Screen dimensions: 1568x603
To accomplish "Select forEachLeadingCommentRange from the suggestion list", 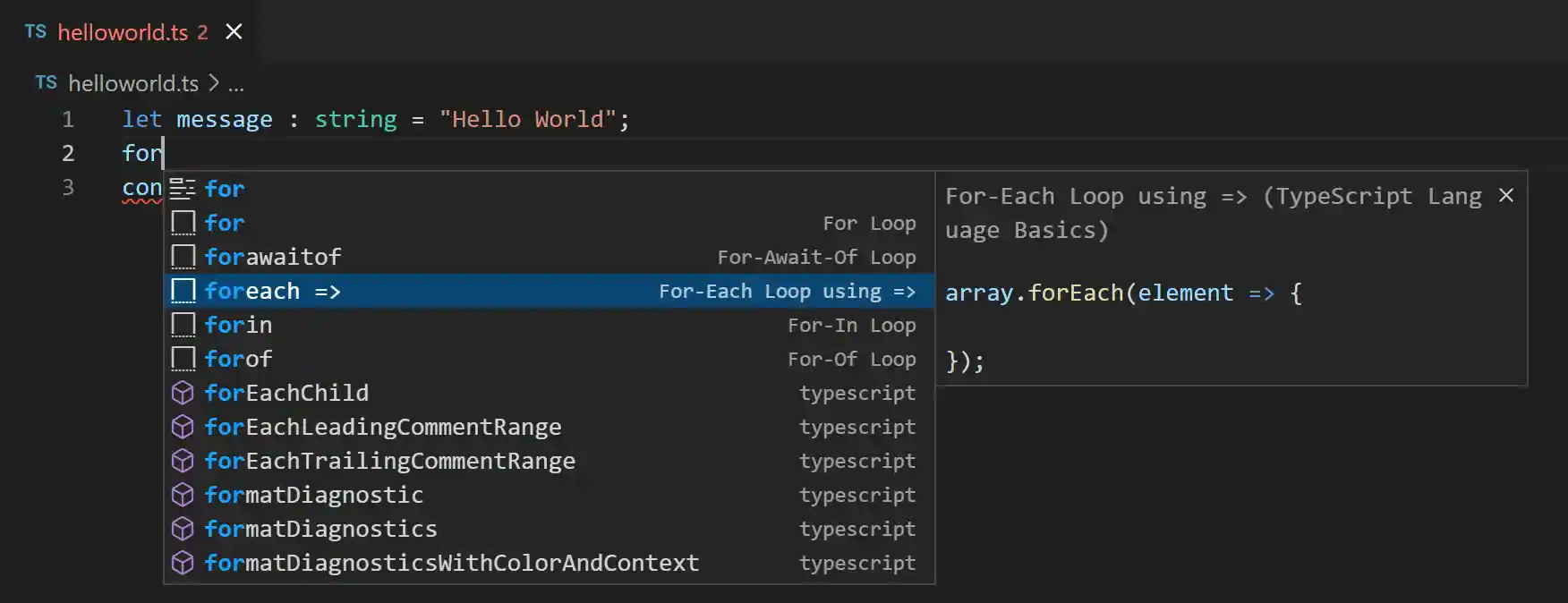I will pyautogui.click(x=383, y=427).
